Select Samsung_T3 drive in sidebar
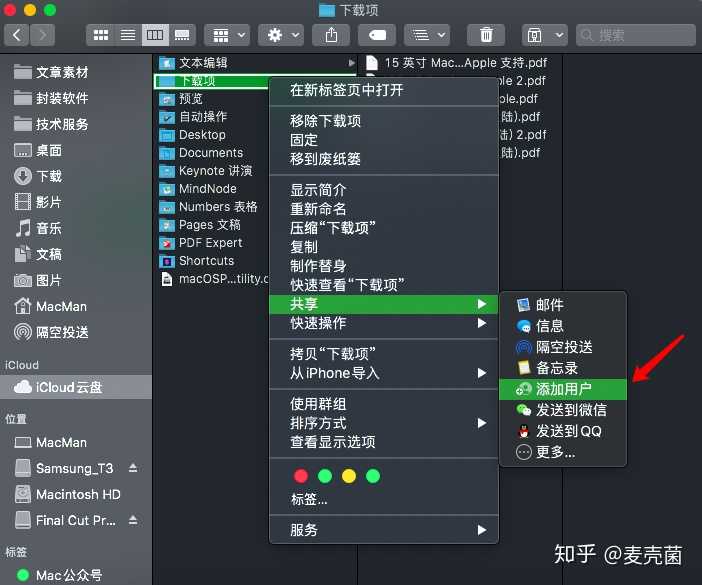Image resolution: width=702 pixels, height=585 pixels. pyautogui.click(x=64, y=469)
